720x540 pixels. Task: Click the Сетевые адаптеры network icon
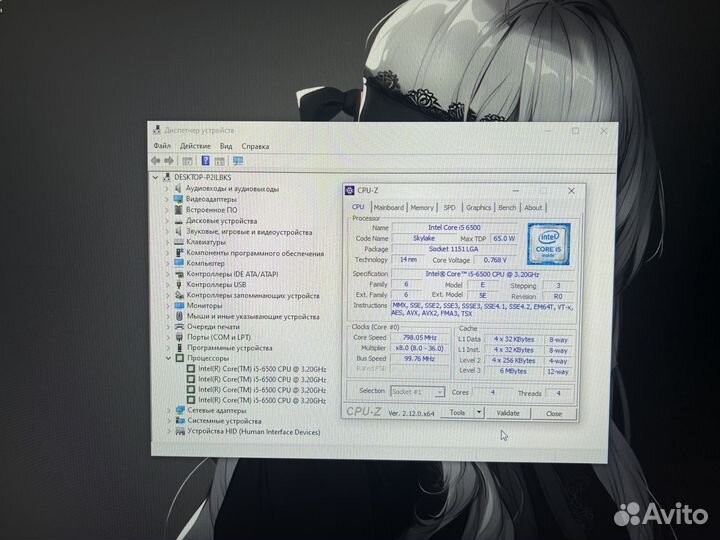click(x=180, y=411)
